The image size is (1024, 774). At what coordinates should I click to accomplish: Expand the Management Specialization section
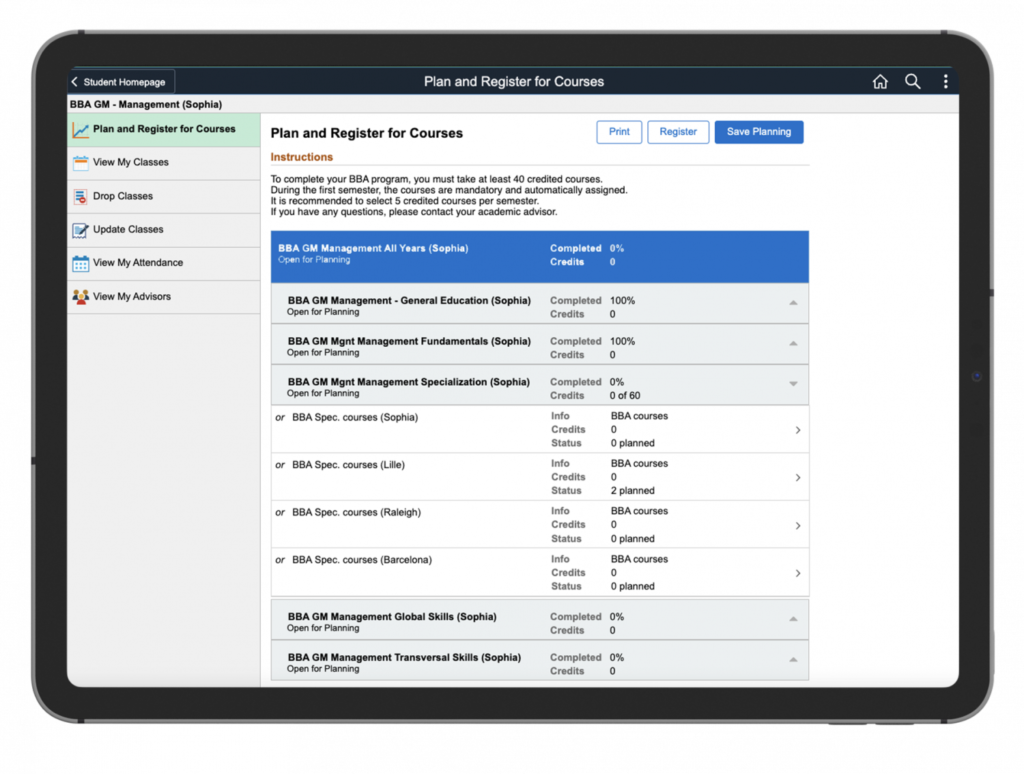click(794, 383)
